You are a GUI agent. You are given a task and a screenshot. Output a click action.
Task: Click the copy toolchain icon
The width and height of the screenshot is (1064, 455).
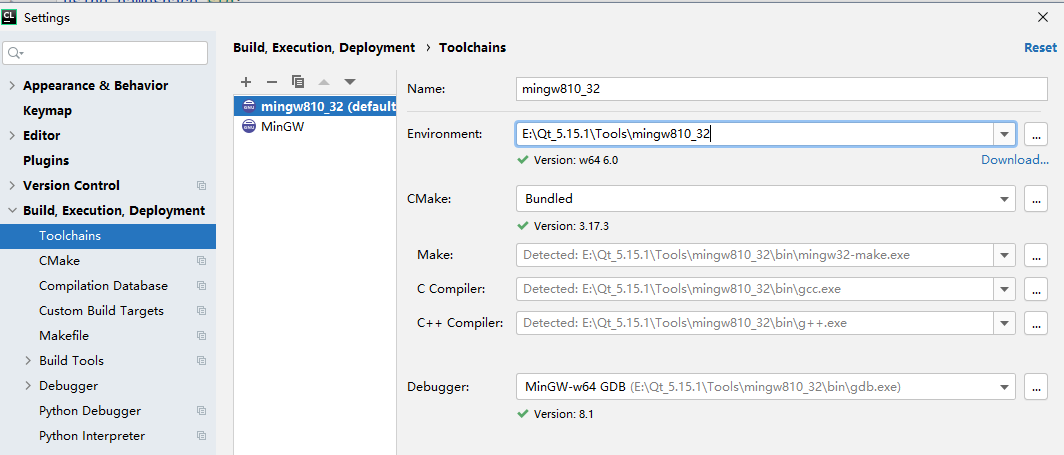pyautogui.click(x=297, y=82)
